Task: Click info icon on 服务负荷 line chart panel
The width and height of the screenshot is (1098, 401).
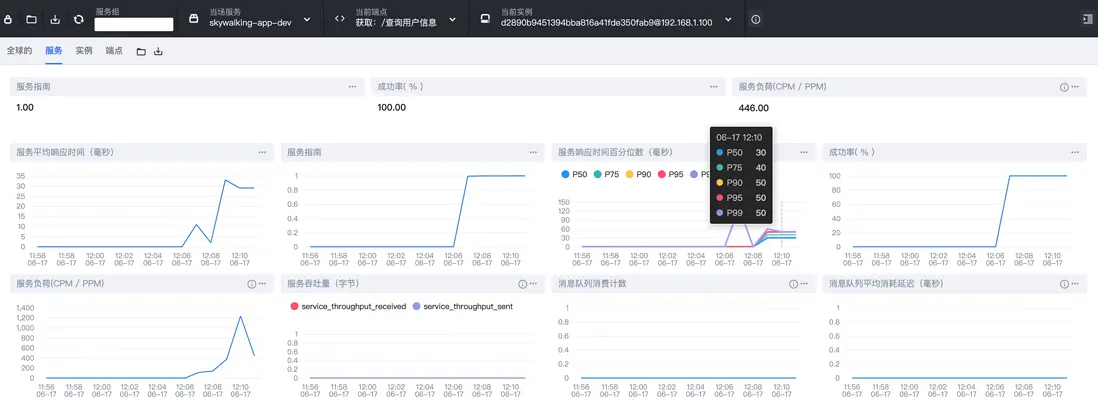Action: (x=251, y=284)
